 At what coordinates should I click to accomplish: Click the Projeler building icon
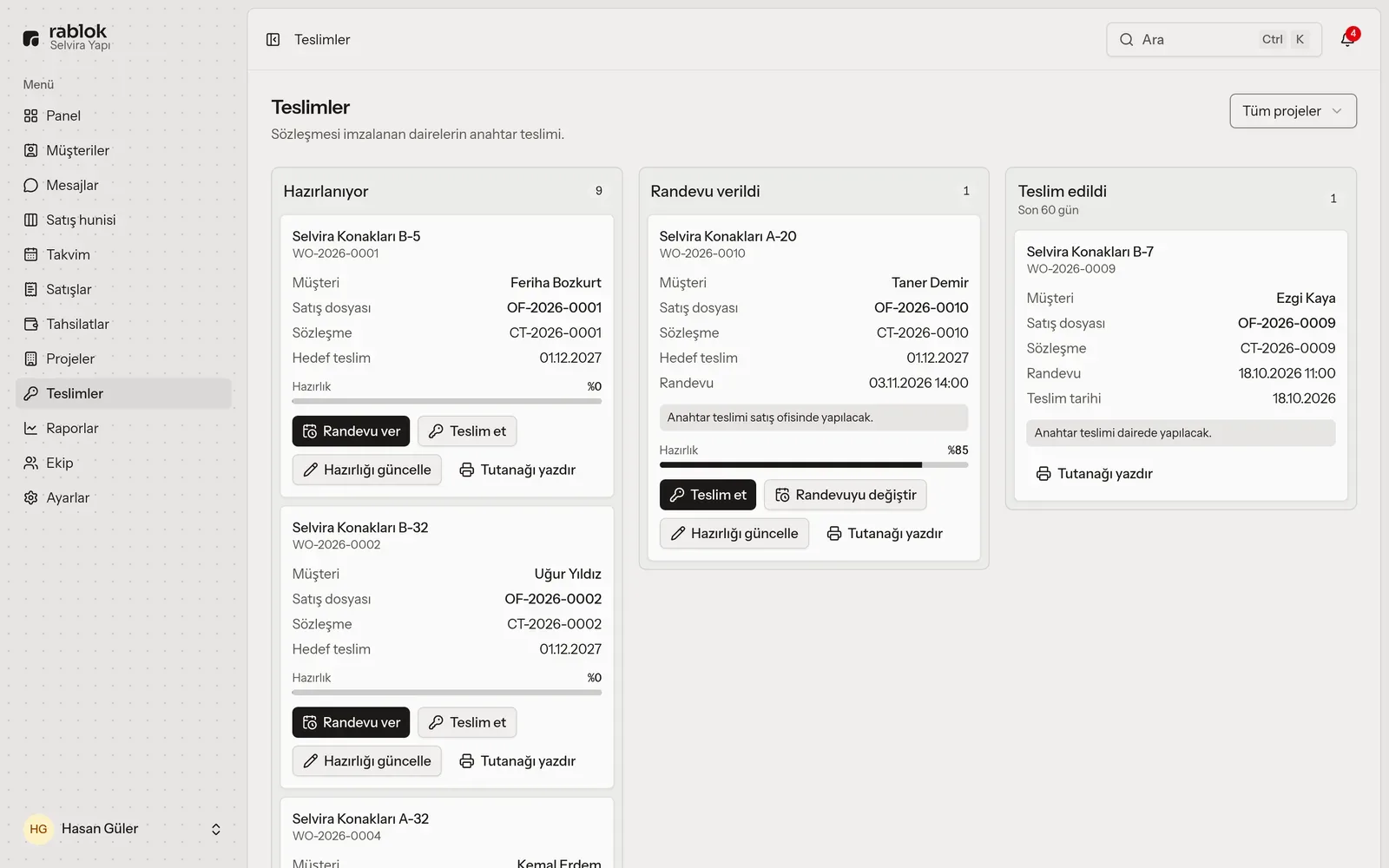[31, 358]
